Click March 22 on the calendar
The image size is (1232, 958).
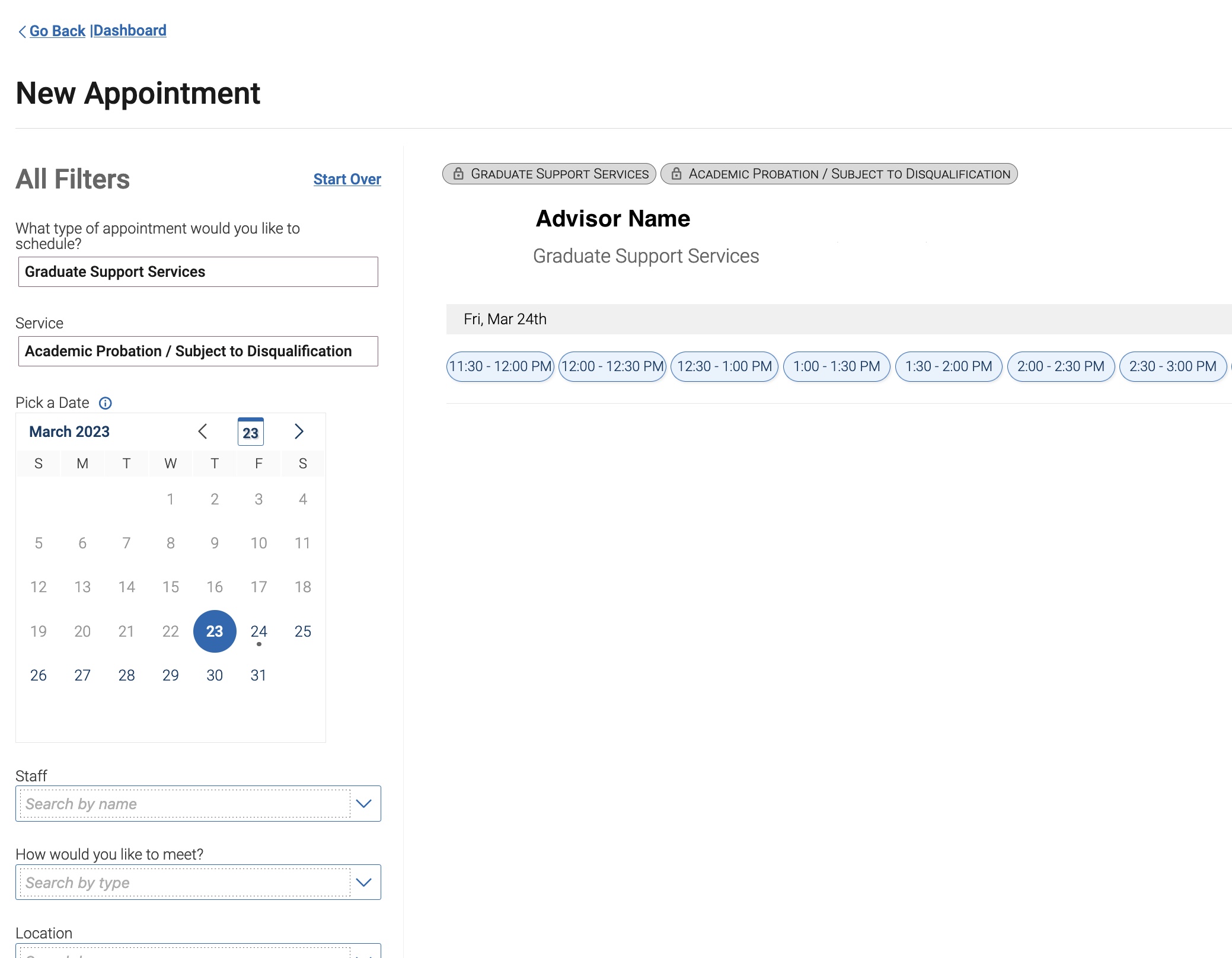point(171,631)
